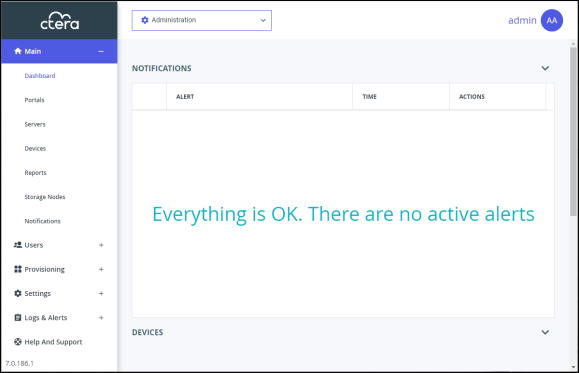The width and height of the screenshot is (579, 373).
Task: Collapse the Main menu with minus sign
Action: [101, 51]
